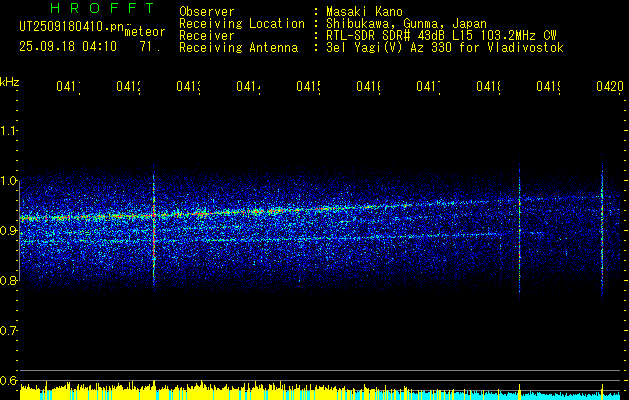Click the 0.7 kHz frequency axis label
Image resolution: width=629 pixels, height=400 pixels.
[x=8, y=331]
